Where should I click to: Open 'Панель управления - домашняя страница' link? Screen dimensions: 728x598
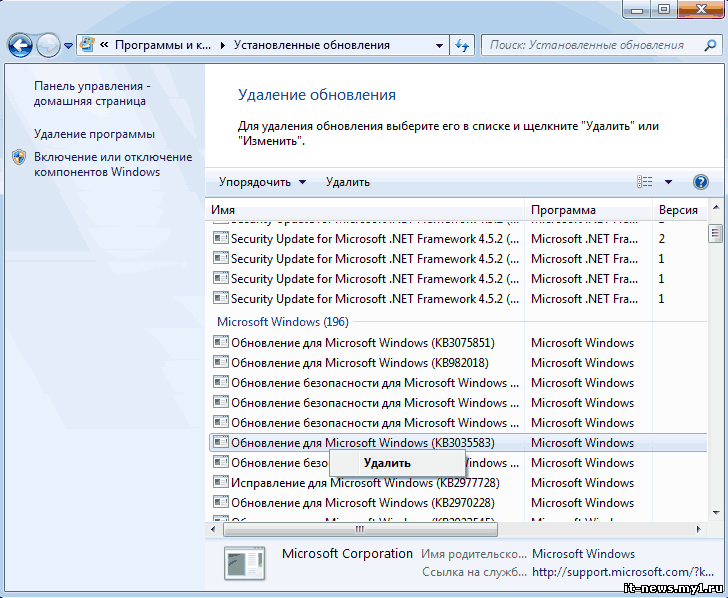click(92, 93)
